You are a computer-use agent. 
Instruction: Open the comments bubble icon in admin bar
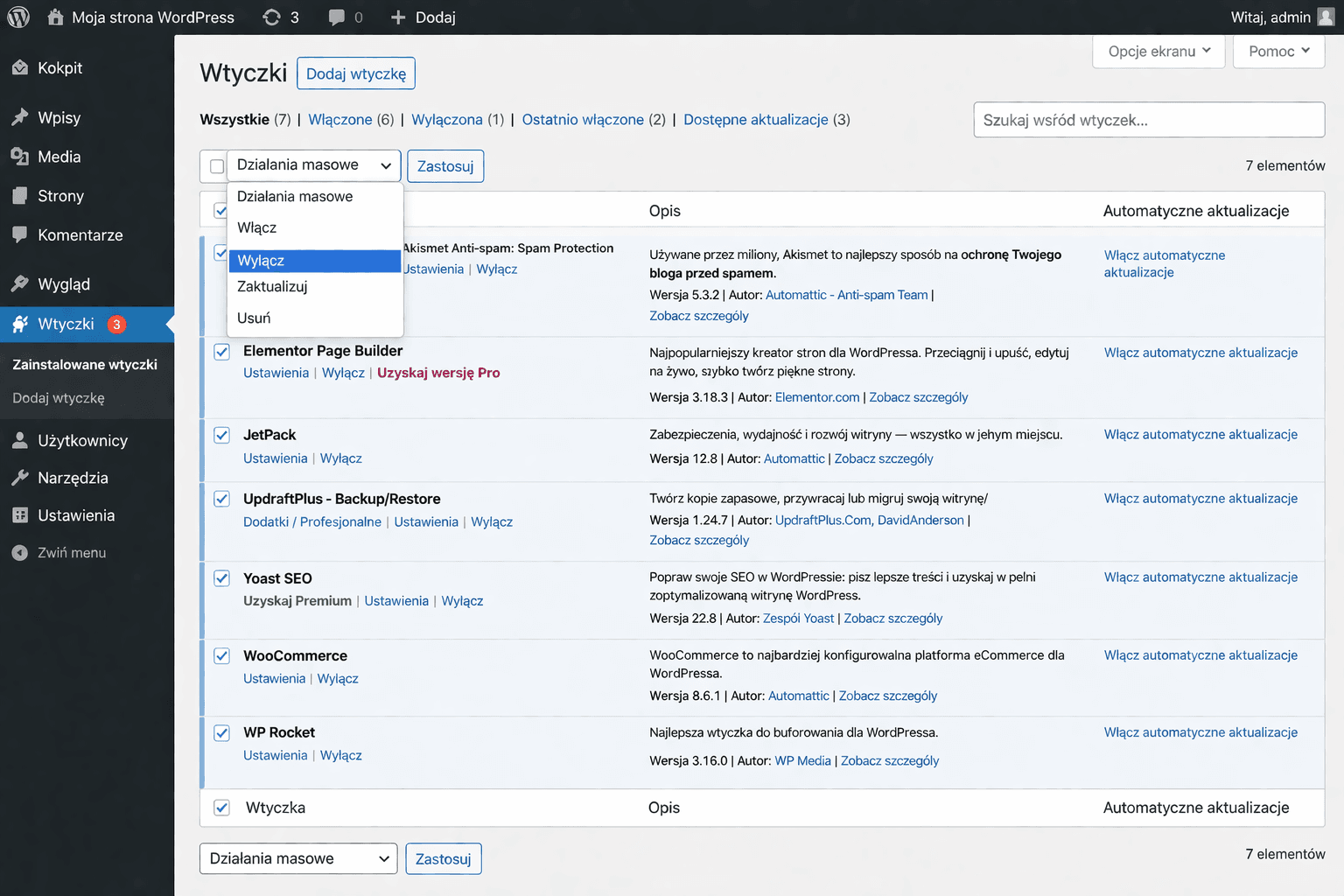pos(337,17)
